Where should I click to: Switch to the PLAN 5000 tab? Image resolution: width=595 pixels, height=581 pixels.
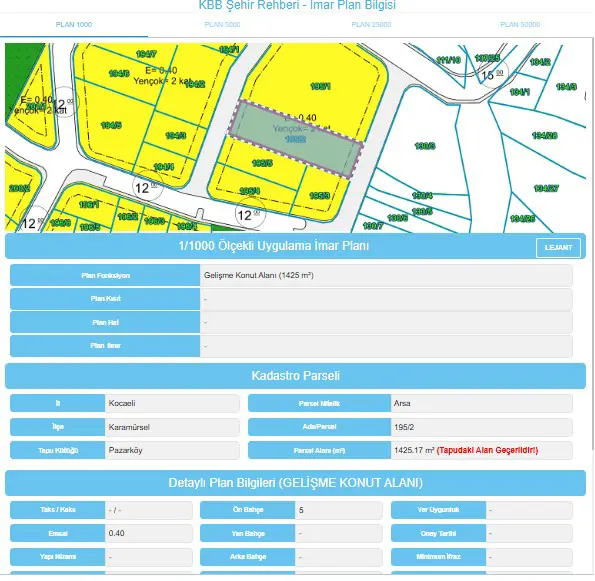[222, 25]
